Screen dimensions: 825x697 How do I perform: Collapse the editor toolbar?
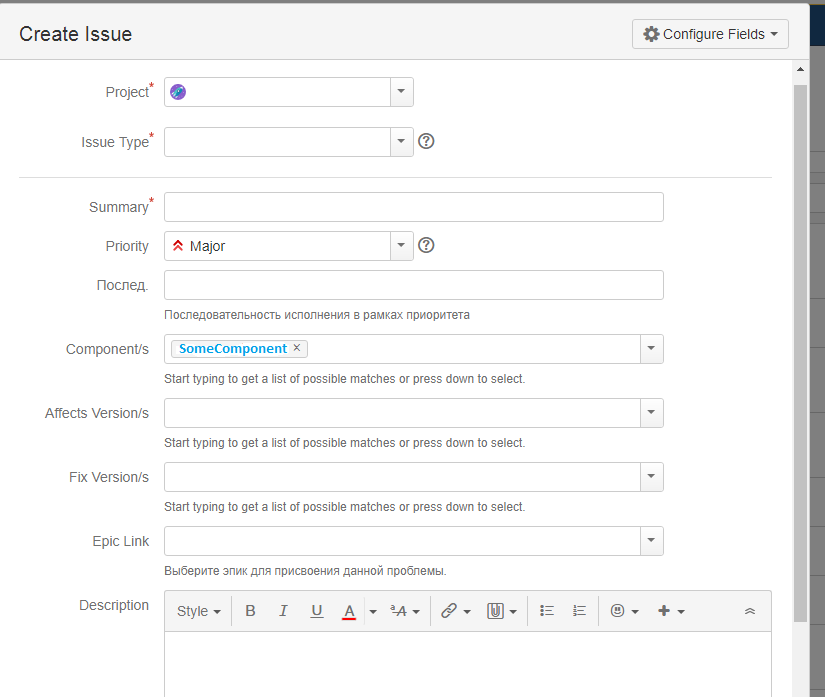(750, 611)
